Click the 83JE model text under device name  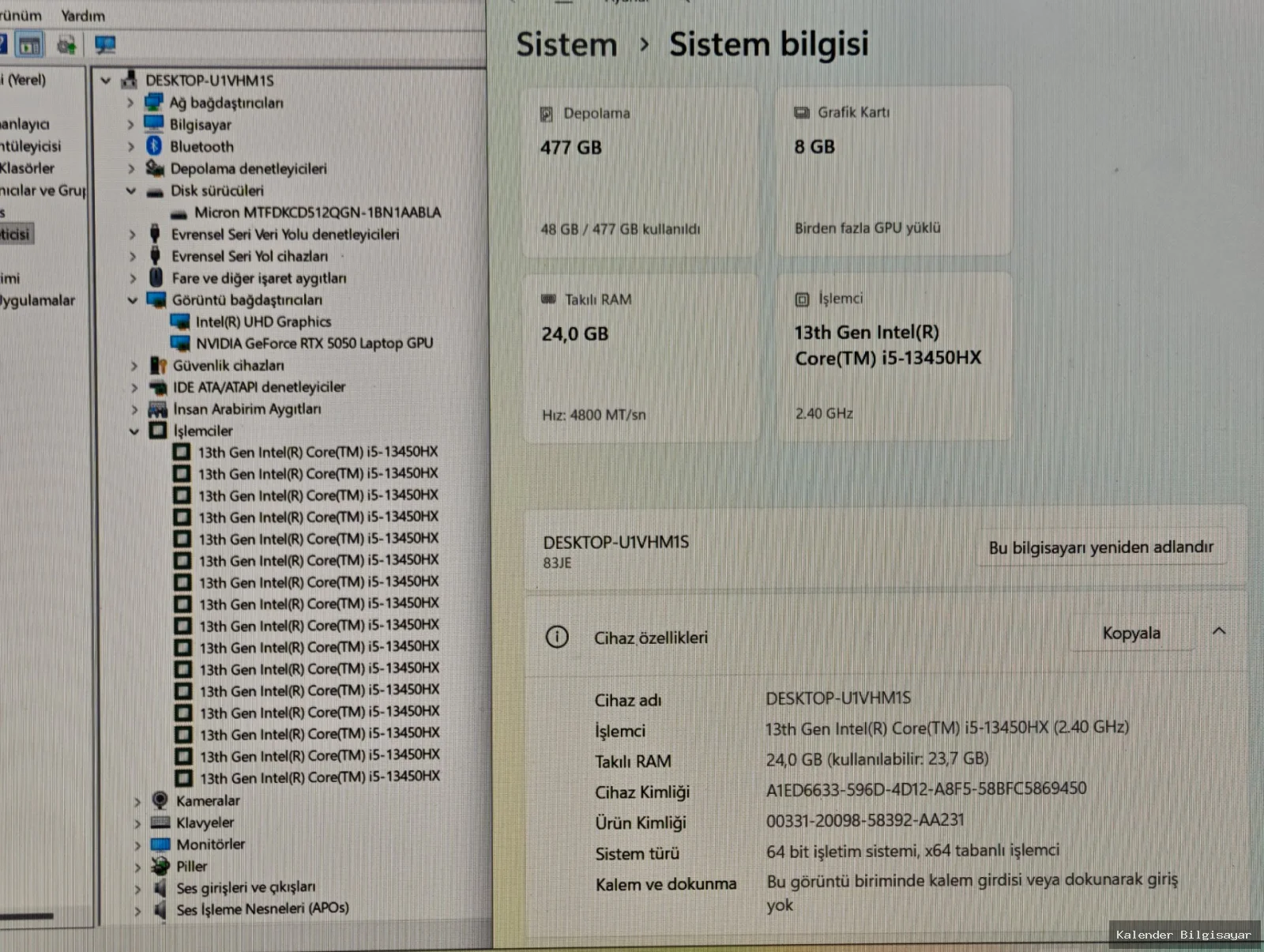557,563
